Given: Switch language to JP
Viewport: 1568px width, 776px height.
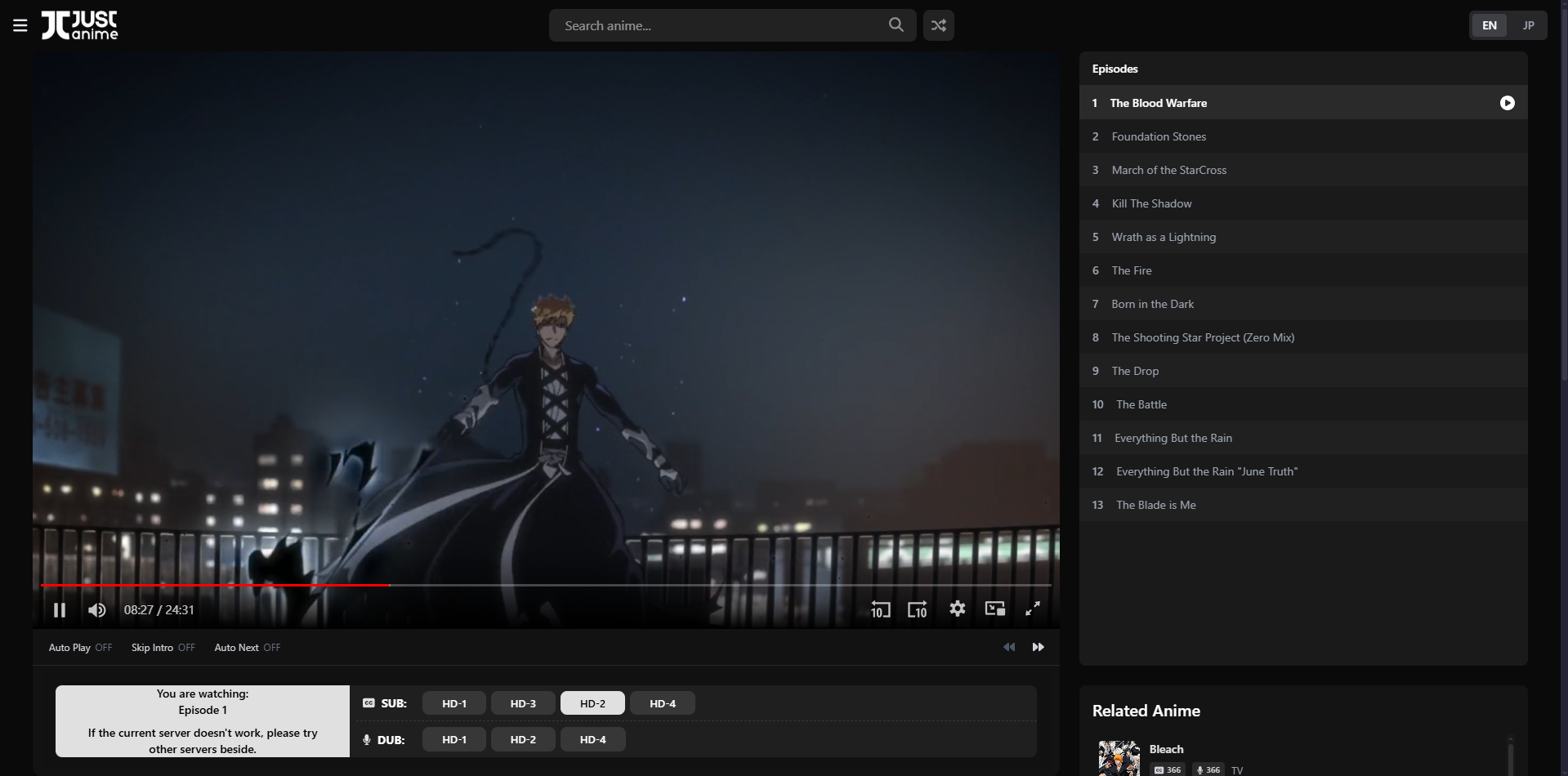Looking at the screenshot, I should pos(1528,25).
